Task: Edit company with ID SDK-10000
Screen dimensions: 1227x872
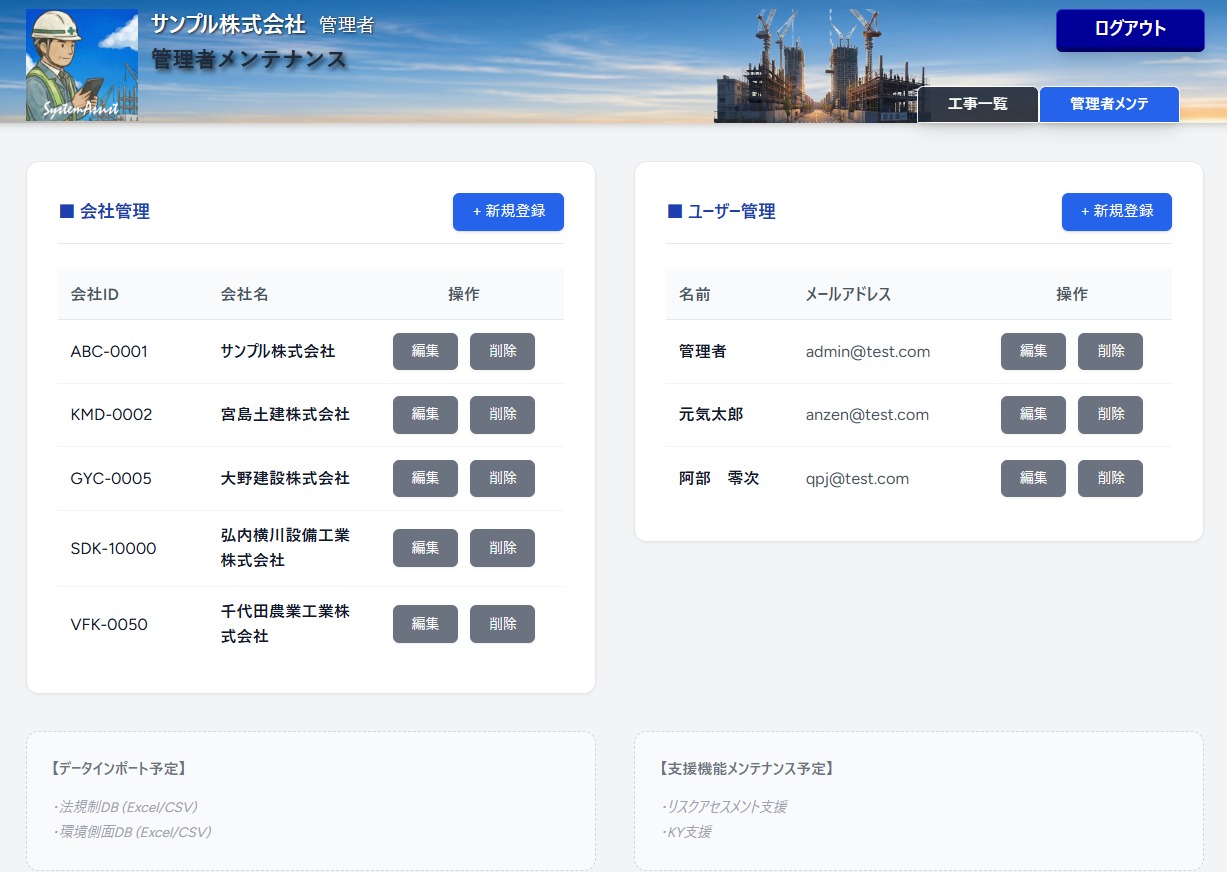Action: pyautogui.click(x=425, y=548)
